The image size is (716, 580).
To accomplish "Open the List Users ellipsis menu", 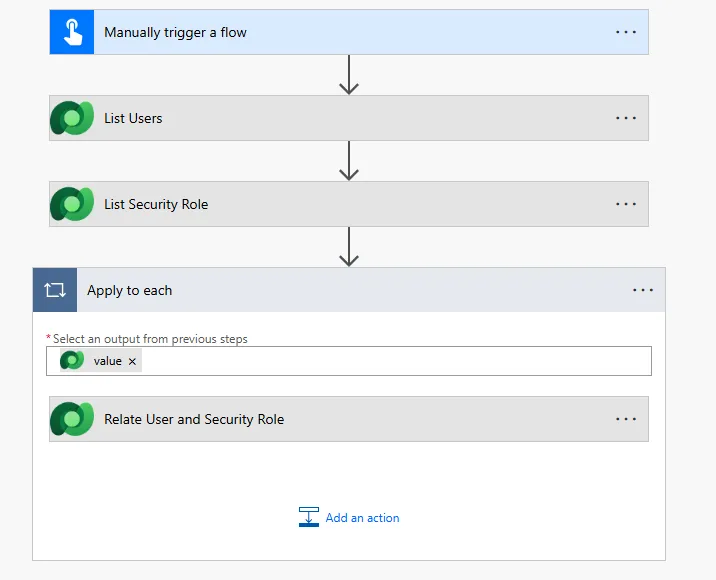I will click(x=626, y=118).
